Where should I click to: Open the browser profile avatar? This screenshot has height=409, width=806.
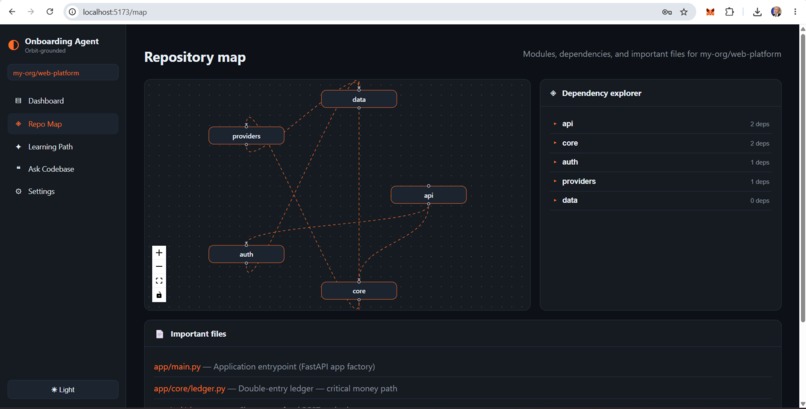pos(776,12)
